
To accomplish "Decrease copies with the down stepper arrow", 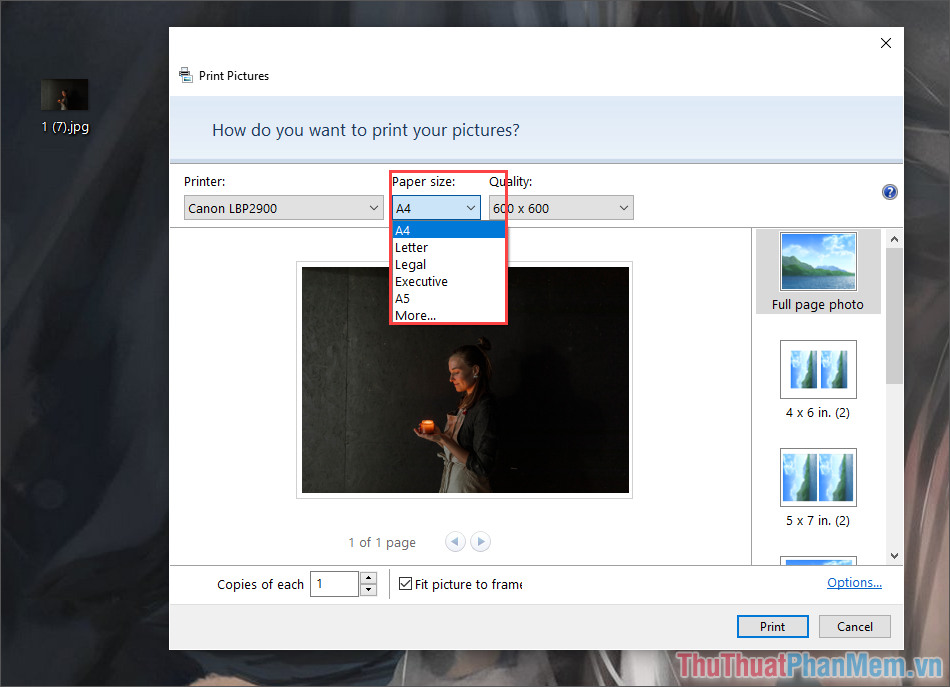I will pos(368,590).
